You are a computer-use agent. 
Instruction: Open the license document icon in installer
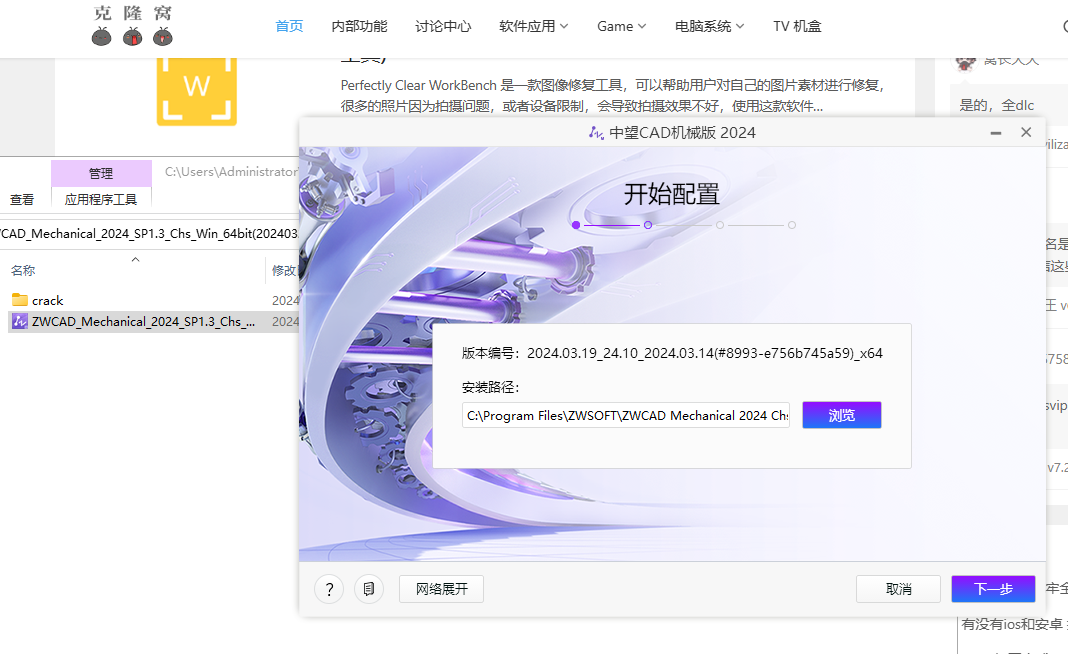(368, 589)
